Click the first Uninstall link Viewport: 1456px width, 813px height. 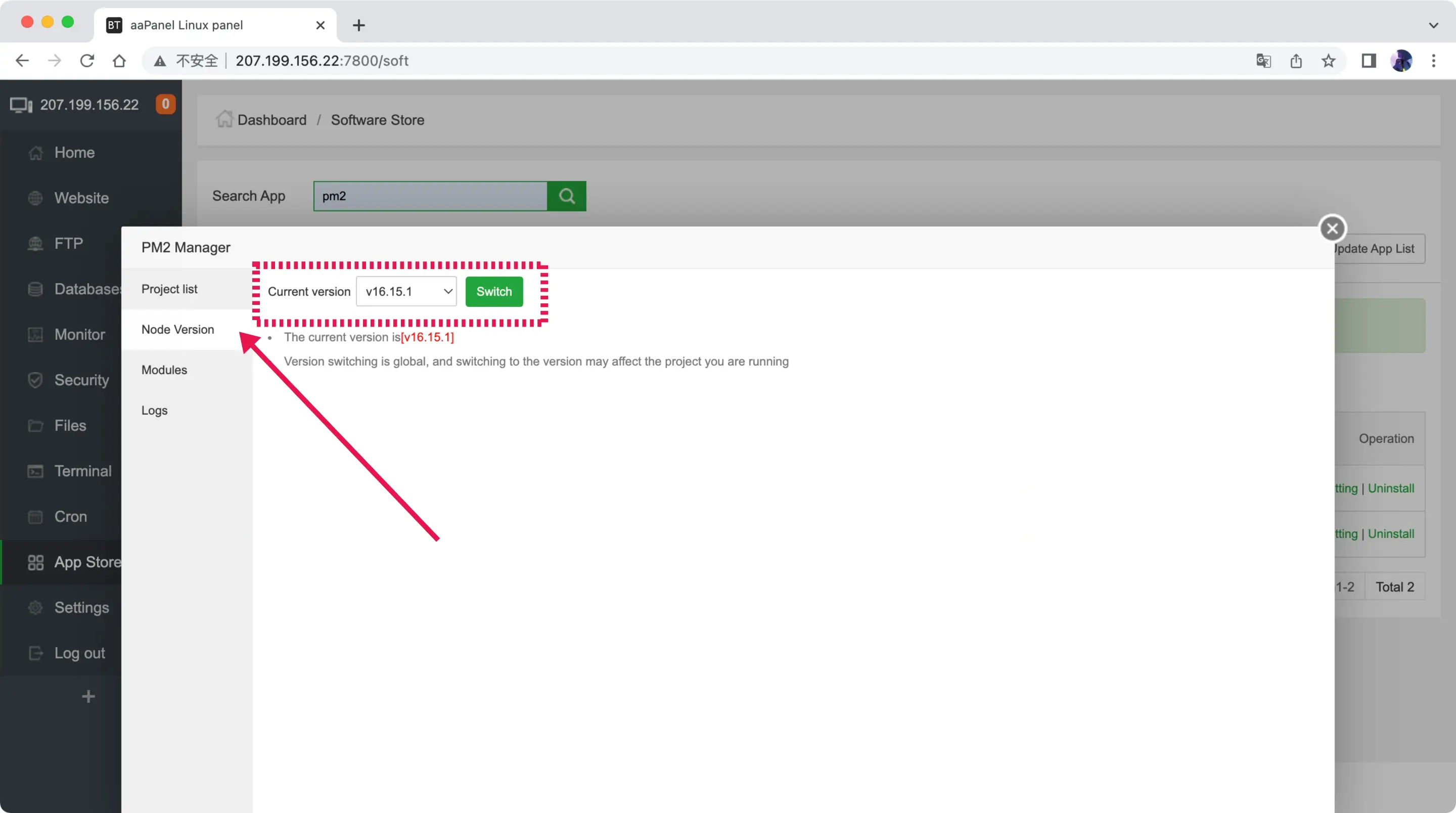point(1390,488)
